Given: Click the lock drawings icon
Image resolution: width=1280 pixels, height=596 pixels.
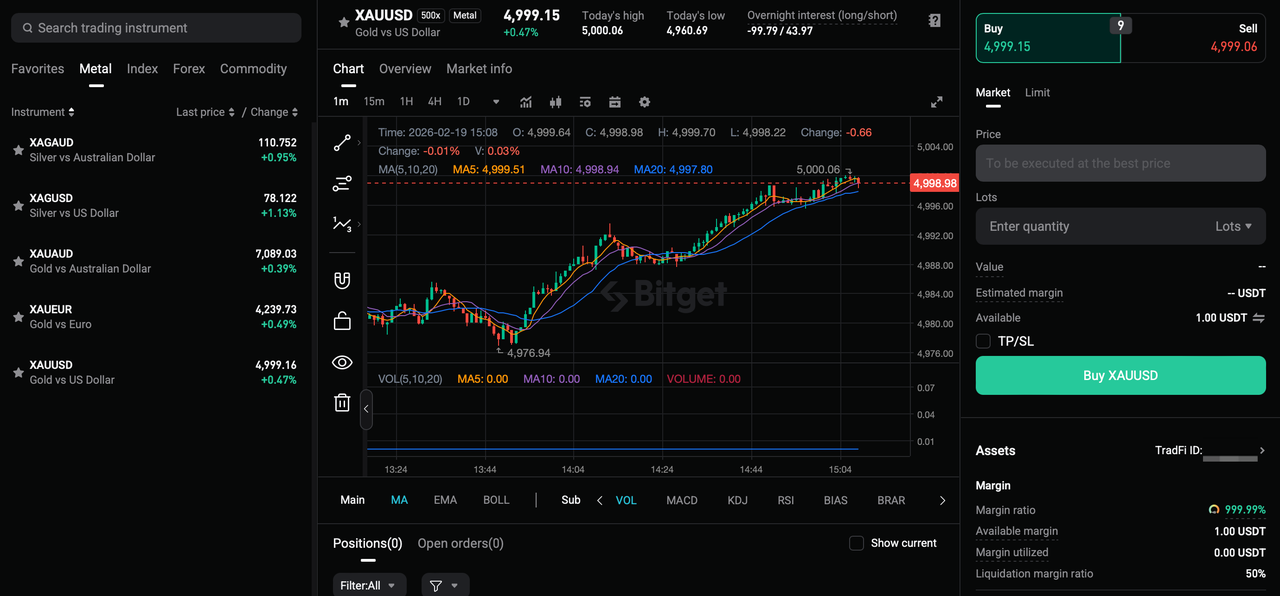Looking at the screenshot, I should (x=342, y=321).
